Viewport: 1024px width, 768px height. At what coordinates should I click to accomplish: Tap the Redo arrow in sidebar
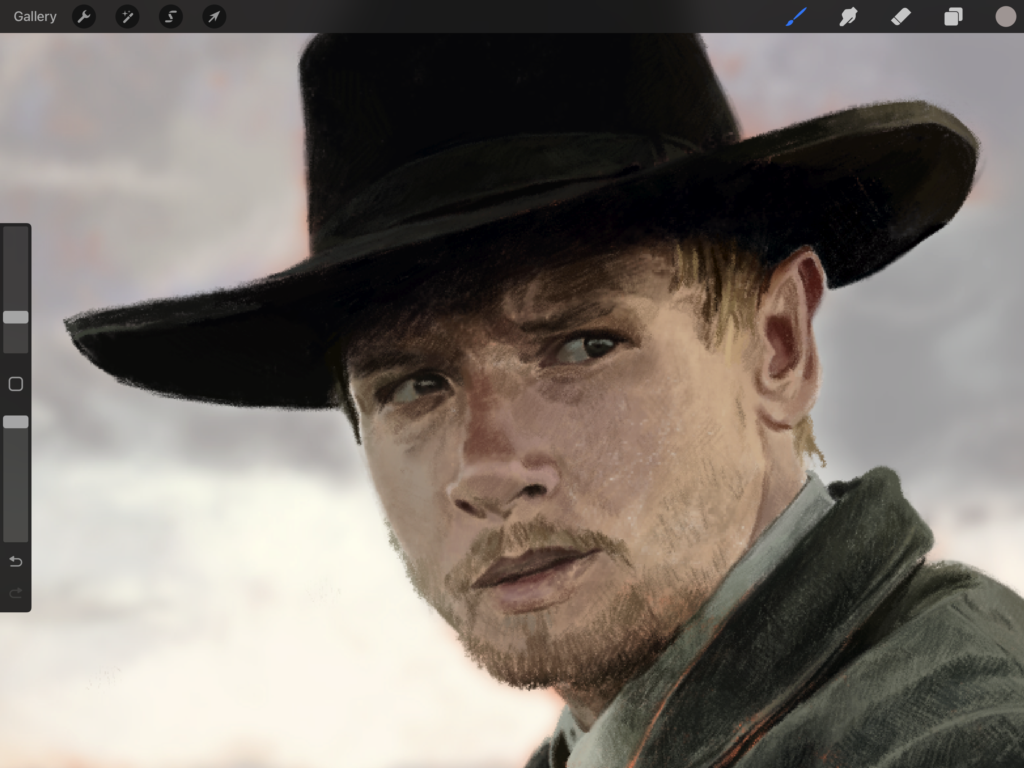click(15, 594)
